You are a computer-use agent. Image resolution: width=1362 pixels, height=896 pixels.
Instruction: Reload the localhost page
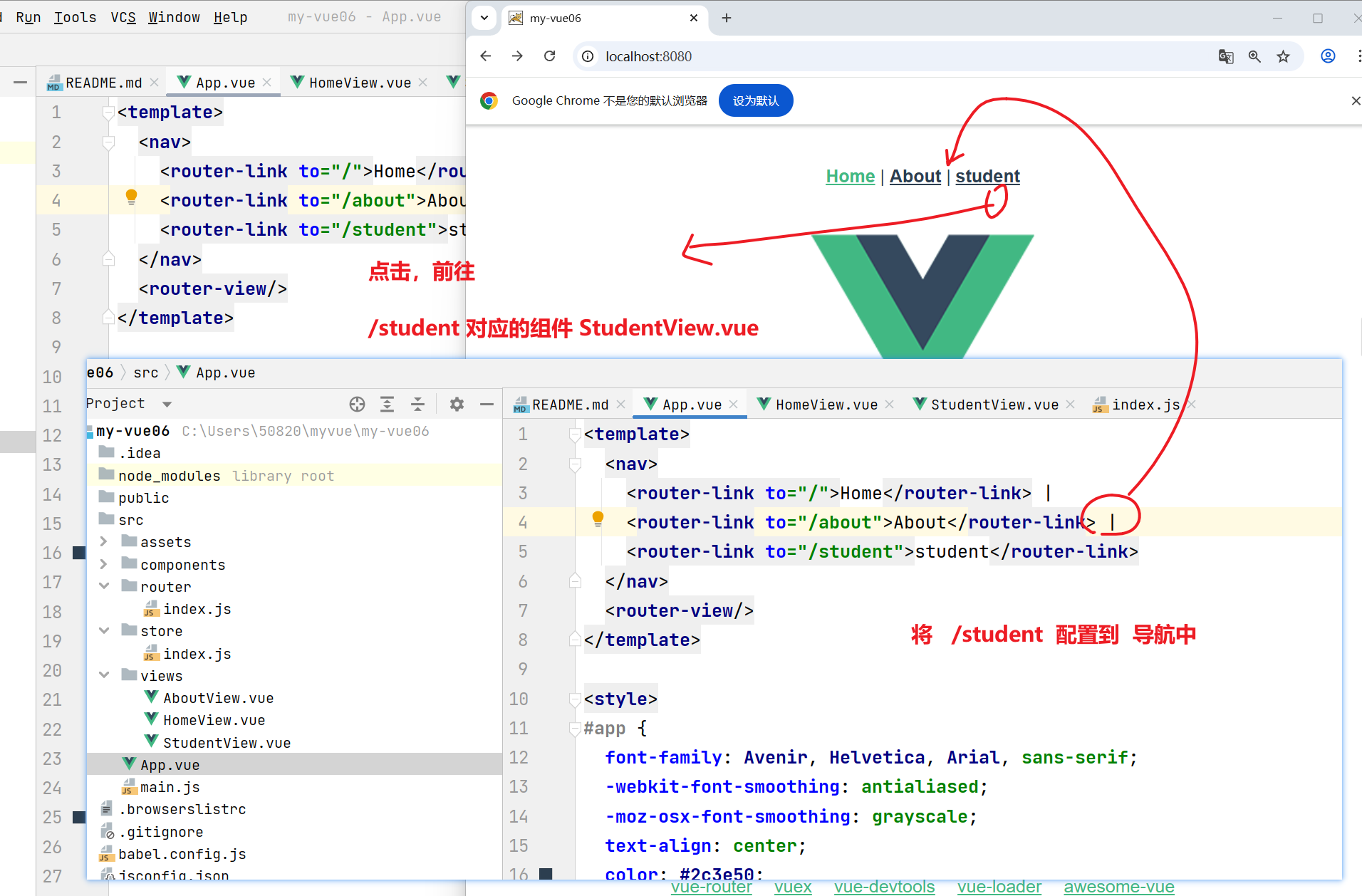coord(549,56)
